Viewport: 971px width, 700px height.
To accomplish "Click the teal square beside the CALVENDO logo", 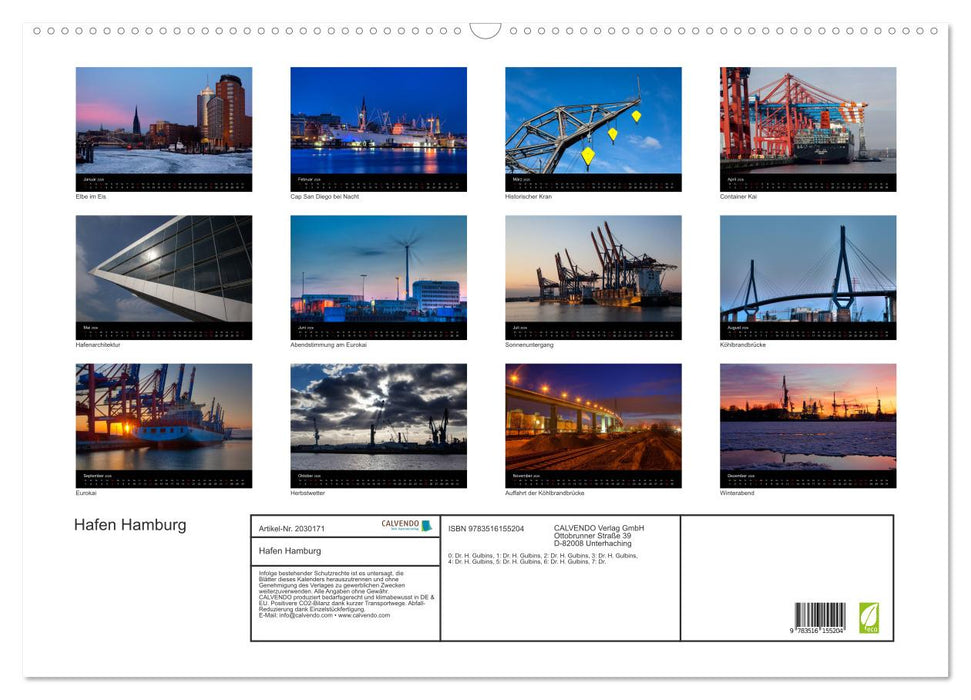I will (427, 527).
